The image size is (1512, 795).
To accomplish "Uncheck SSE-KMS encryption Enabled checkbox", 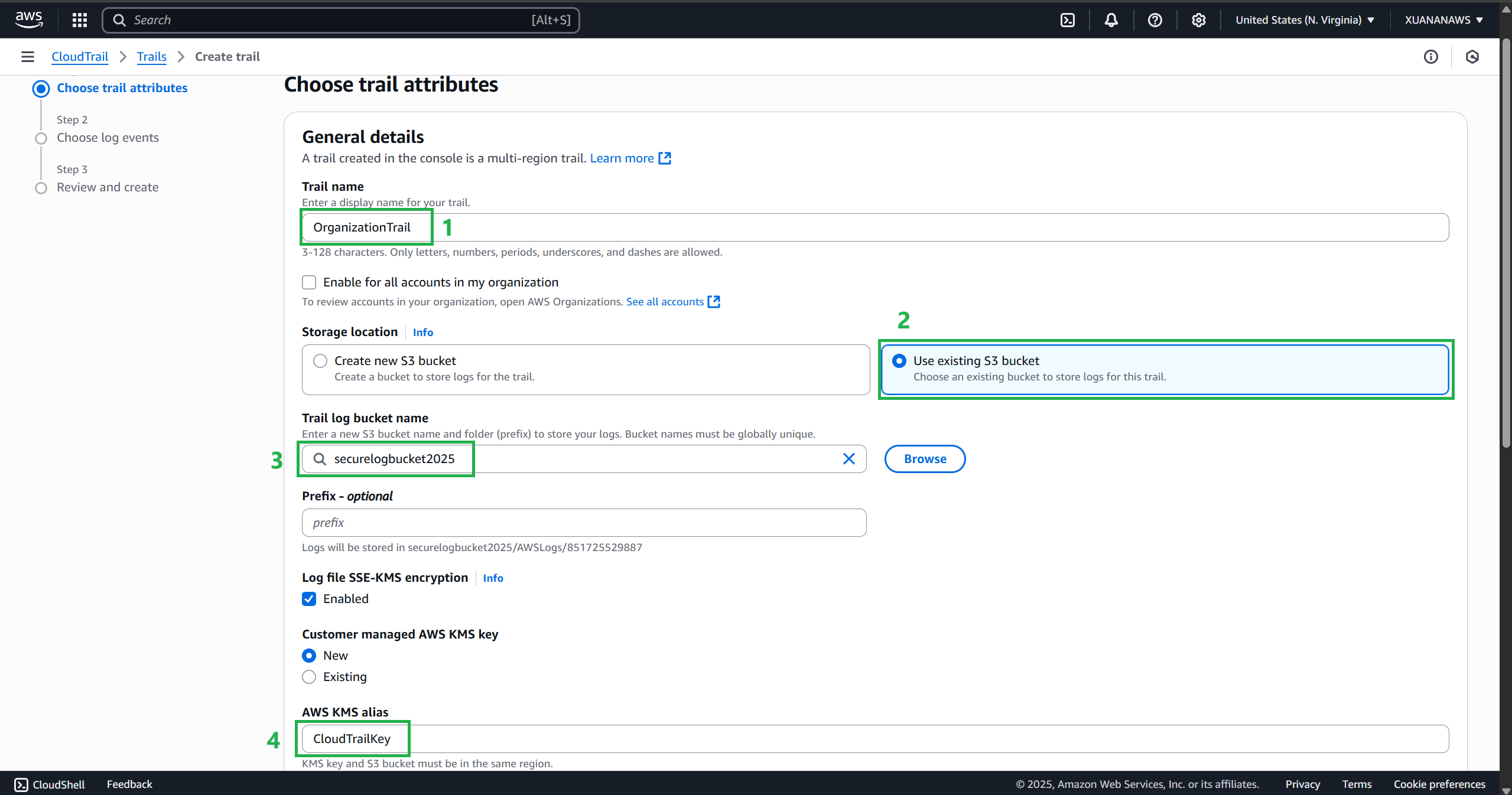I will tap(309, 599).
